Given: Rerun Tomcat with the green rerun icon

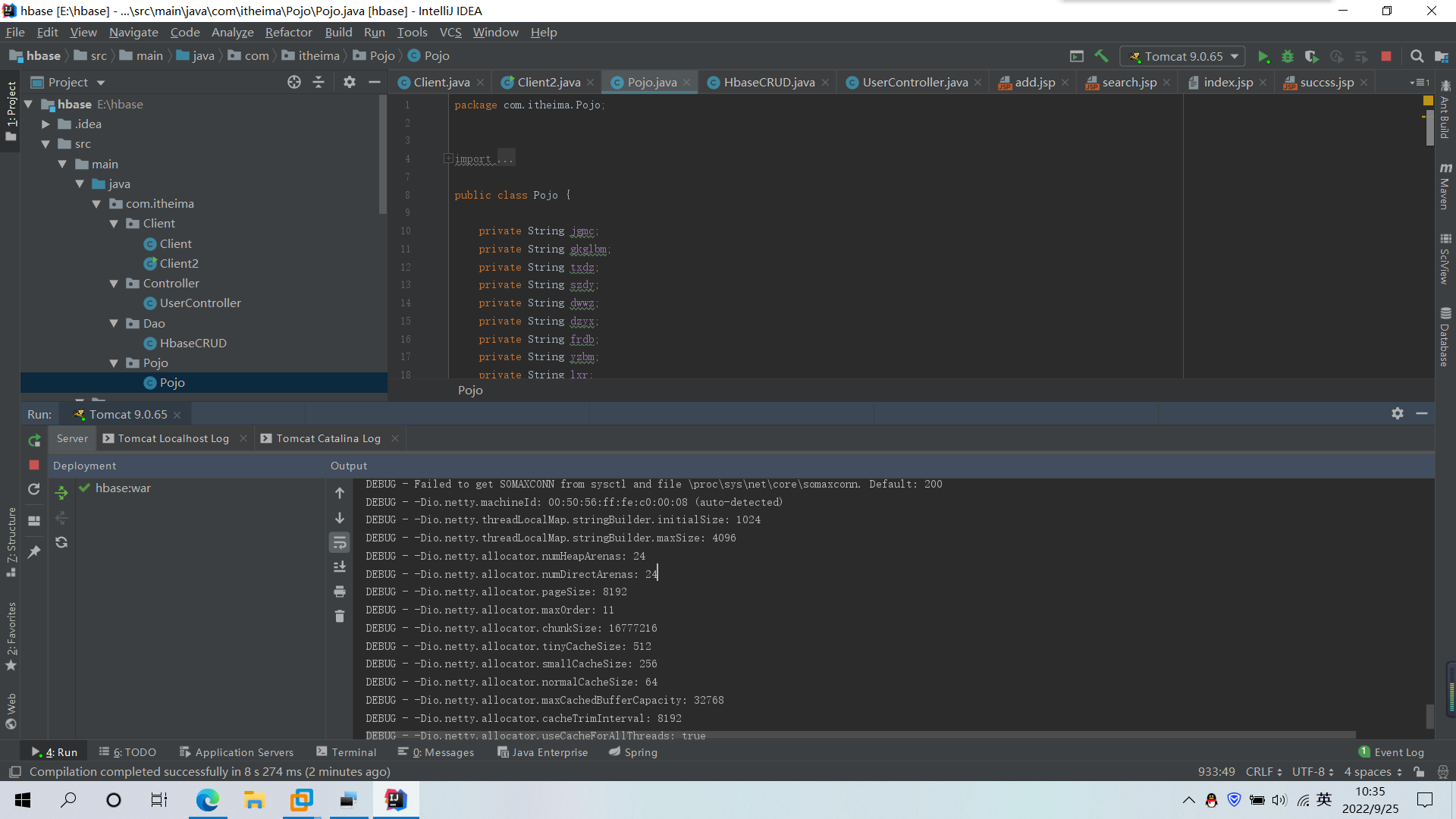Looking at the screenshot, I should pyautogui.click(x=34, y=441).
